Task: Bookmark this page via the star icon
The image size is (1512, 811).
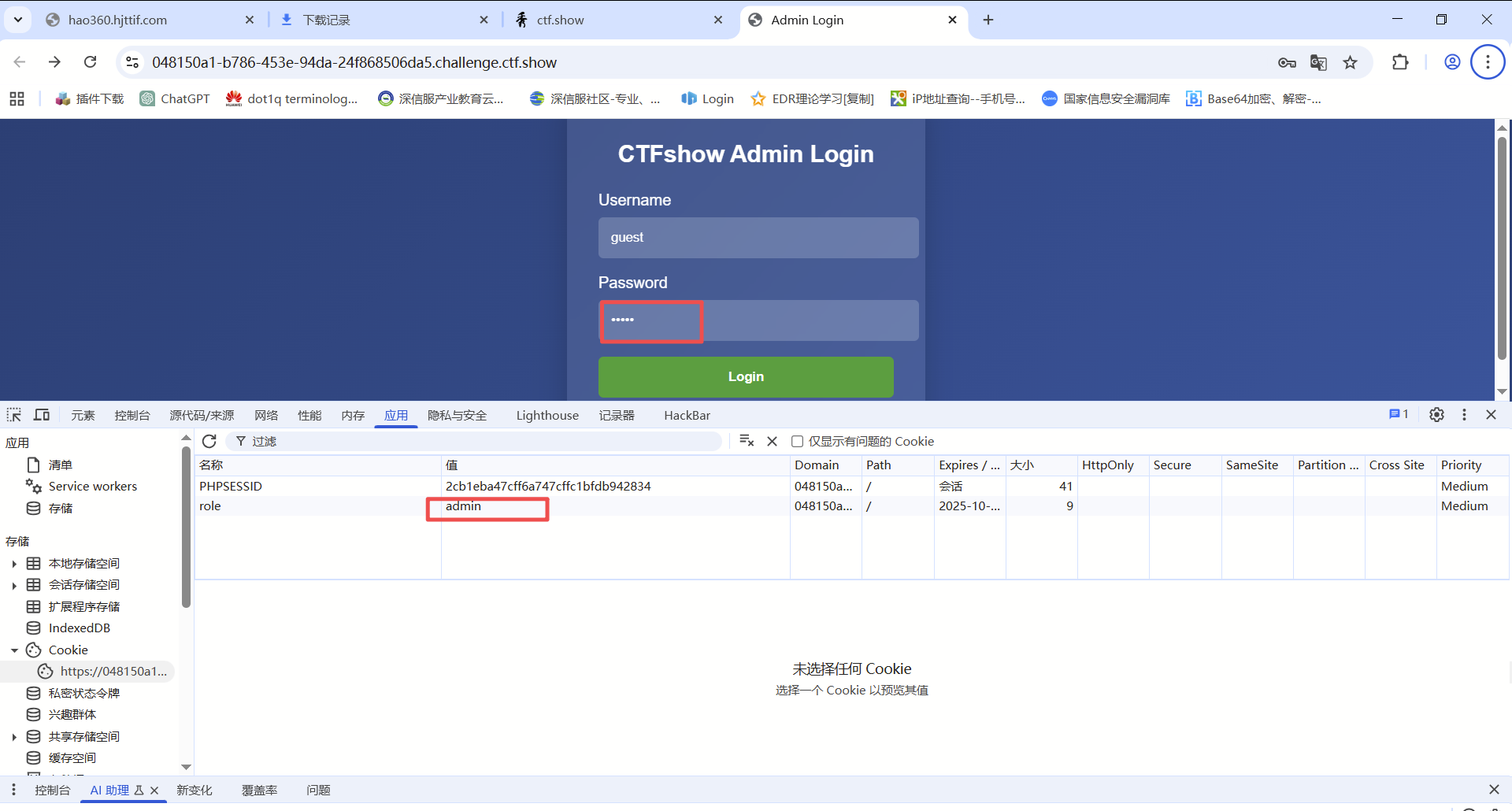Action: [x=1351, y=62]
